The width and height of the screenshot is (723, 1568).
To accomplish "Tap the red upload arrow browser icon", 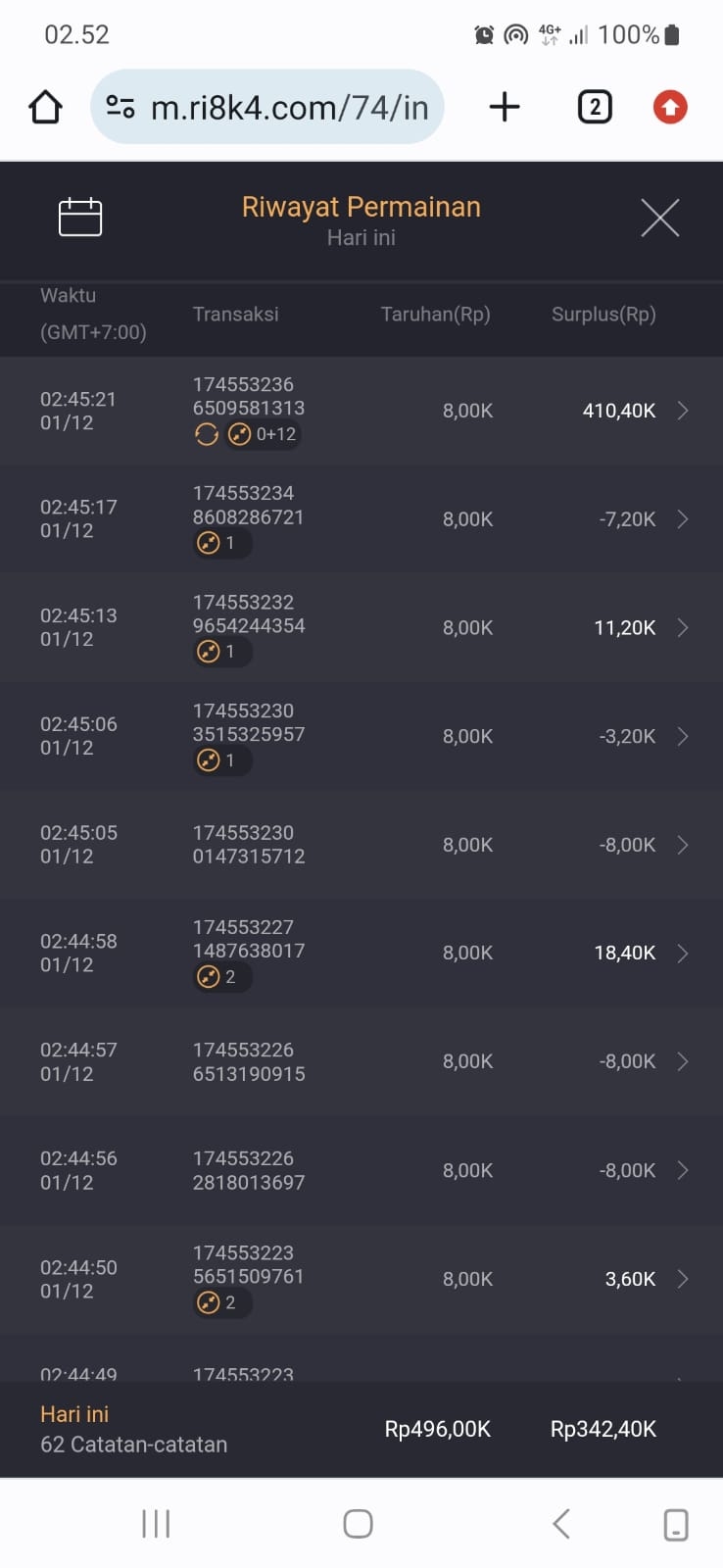I will coord(670,107).
